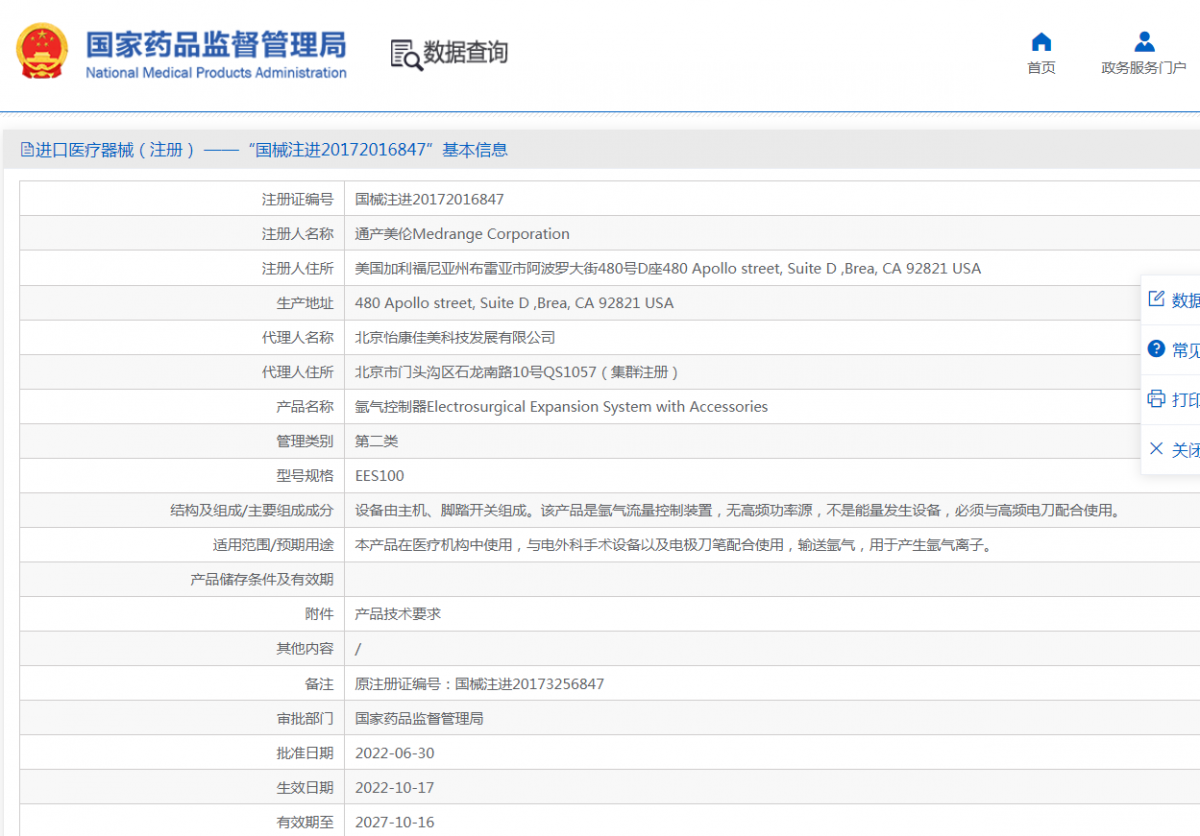The height and width of the screenshot is (836, 1200).
Task: Open the 数据查询 search icon
Action: pyautogui.click(x=406, y=54)
